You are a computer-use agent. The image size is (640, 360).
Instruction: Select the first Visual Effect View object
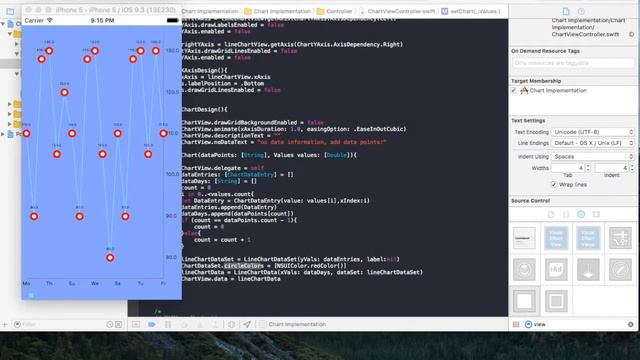pyautogui.click(x=556, y=238)
